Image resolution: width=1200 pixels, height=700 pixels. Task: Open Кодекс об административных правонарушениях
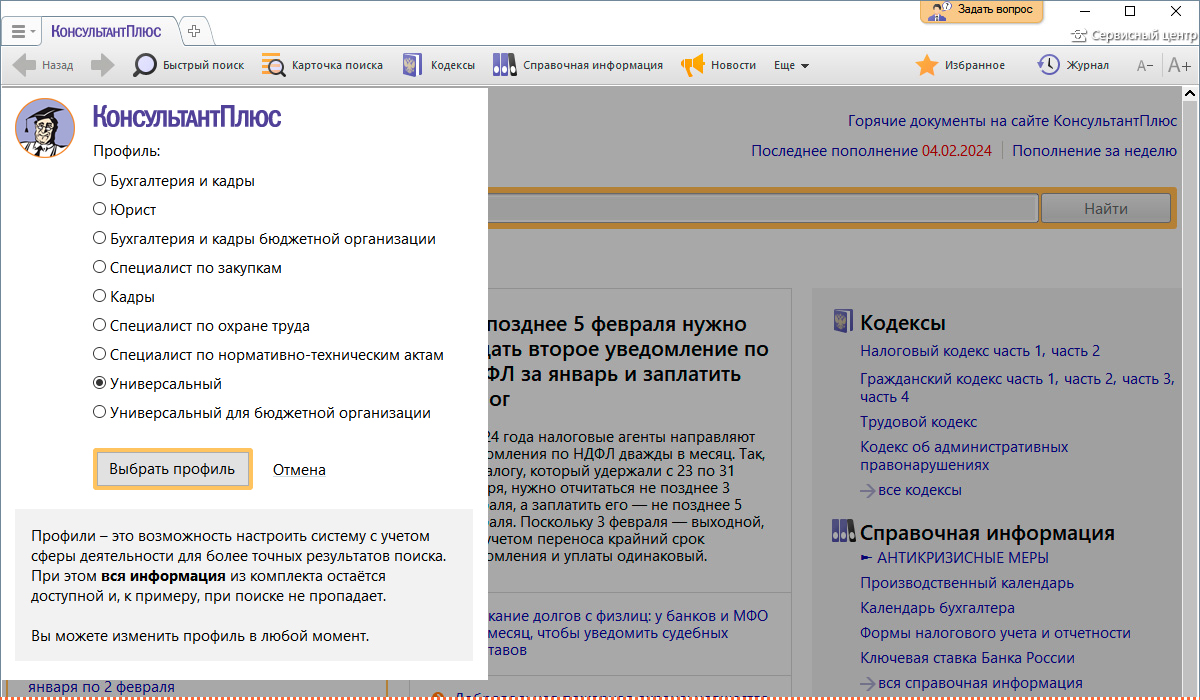(964, 456)
